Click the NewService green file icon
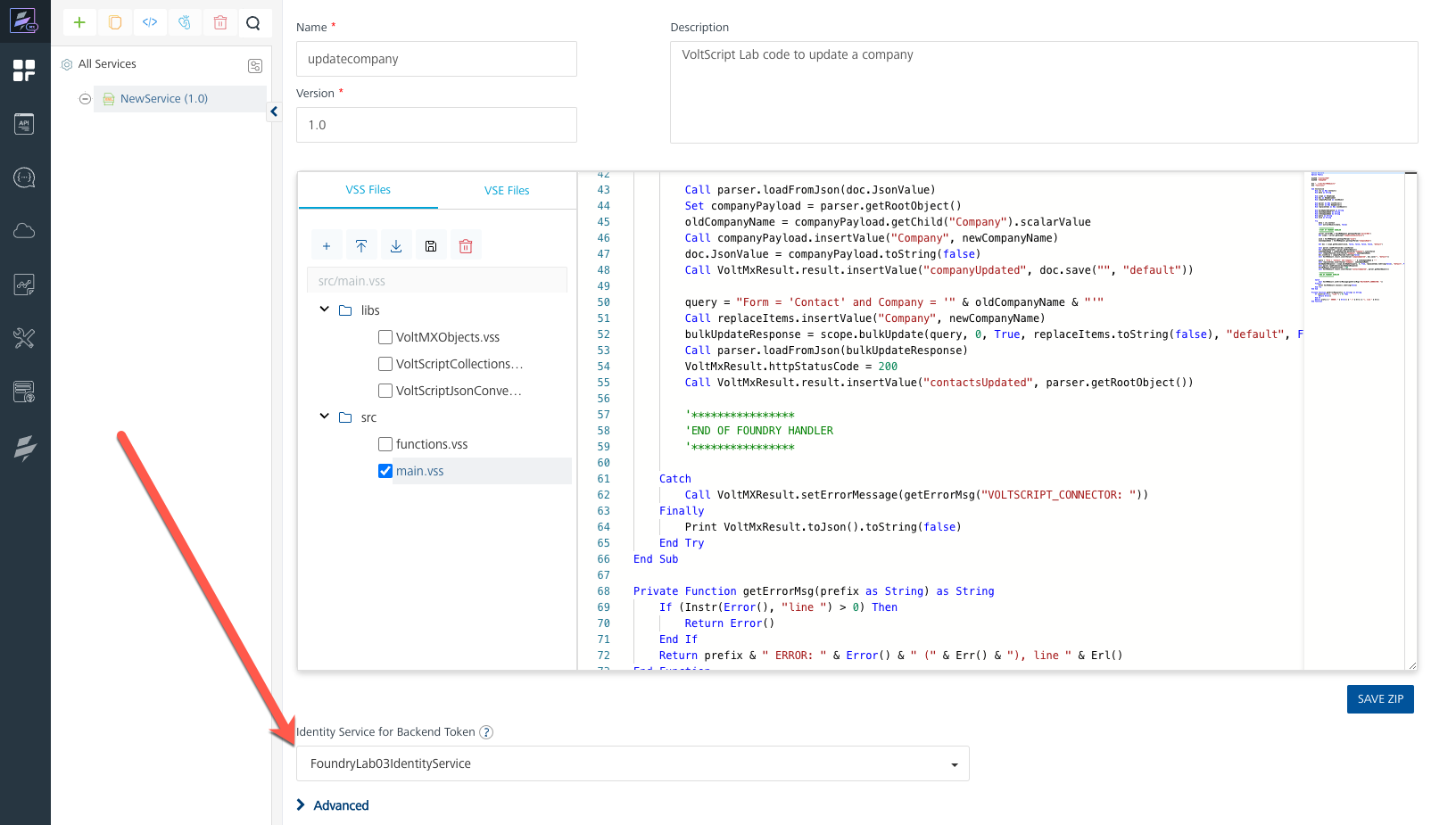 pyautogui.click(x=108, y=99)
